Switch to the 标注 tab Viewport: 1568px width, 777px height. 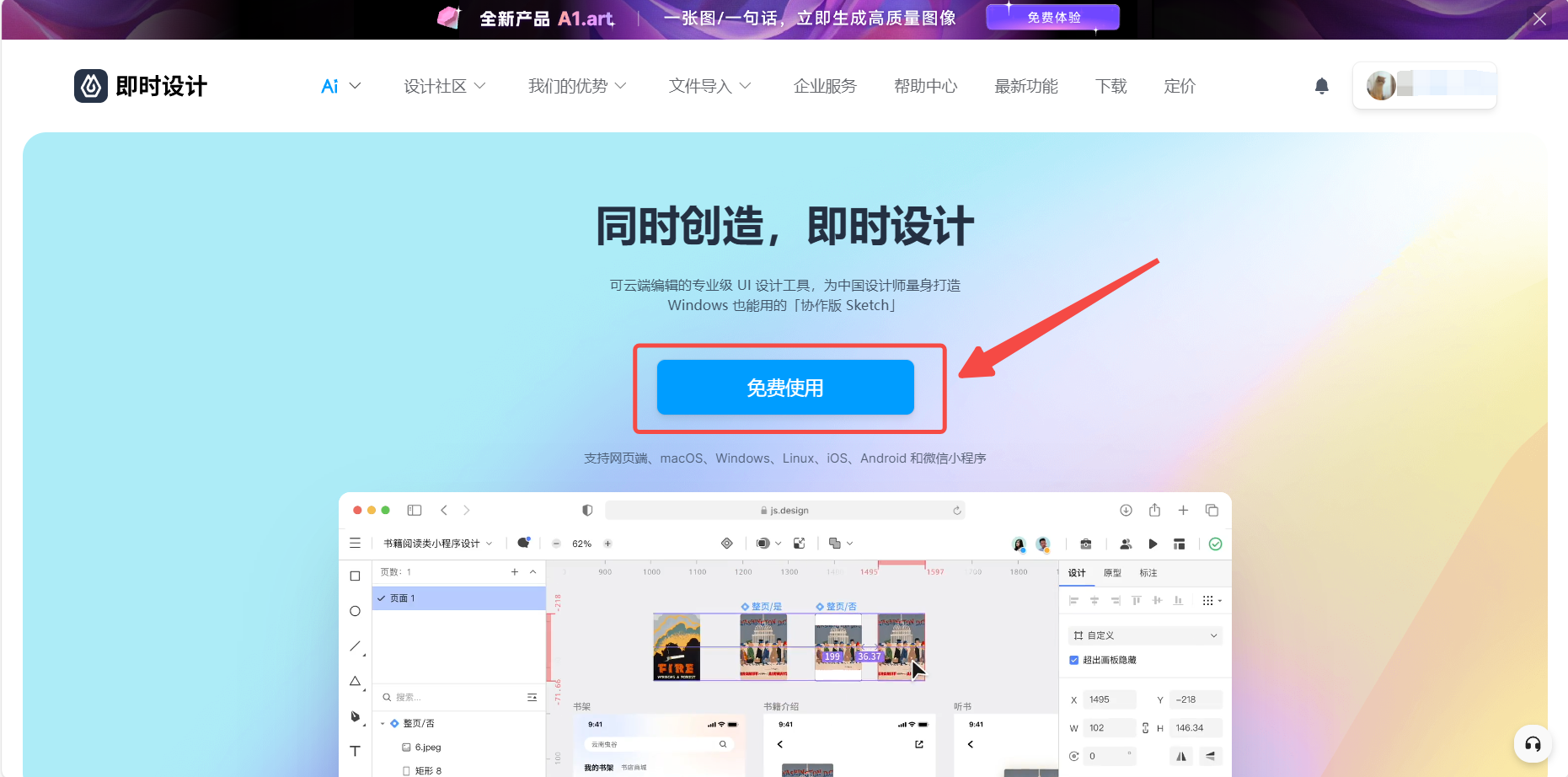(x=1148, y=573)
